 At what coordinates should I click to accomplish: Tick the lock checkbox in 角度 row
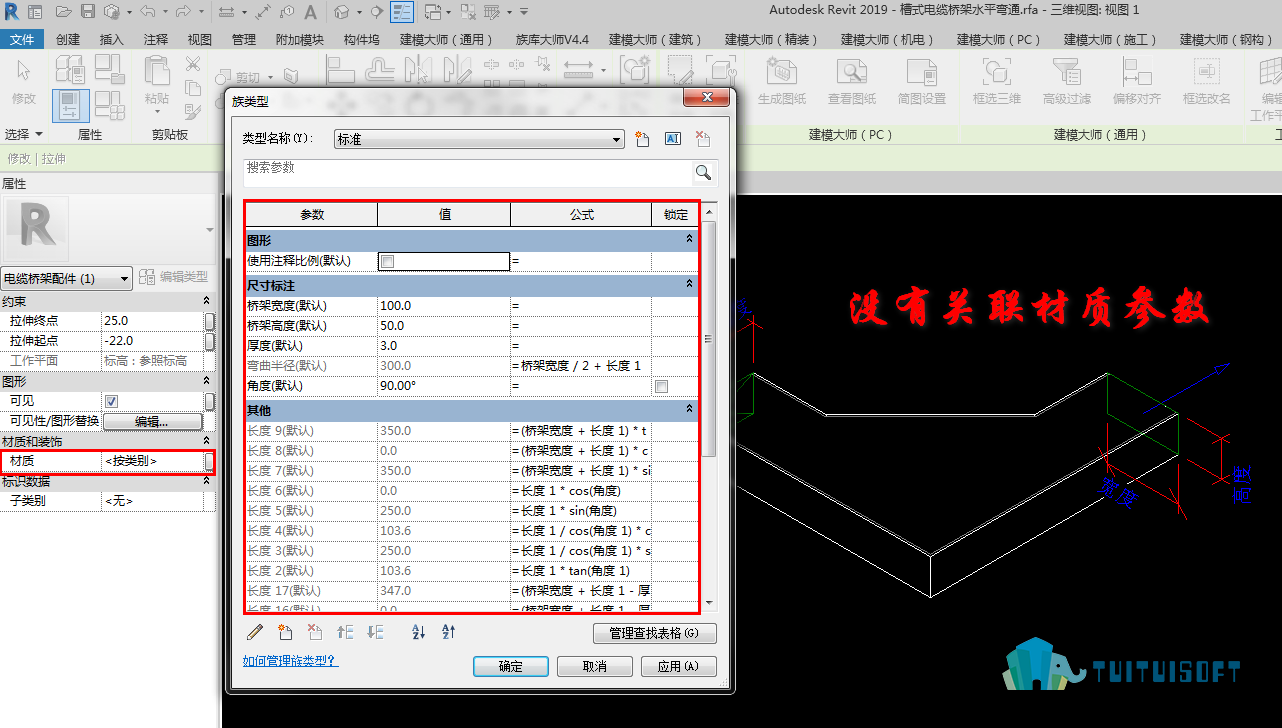click(x=661, y=386)
